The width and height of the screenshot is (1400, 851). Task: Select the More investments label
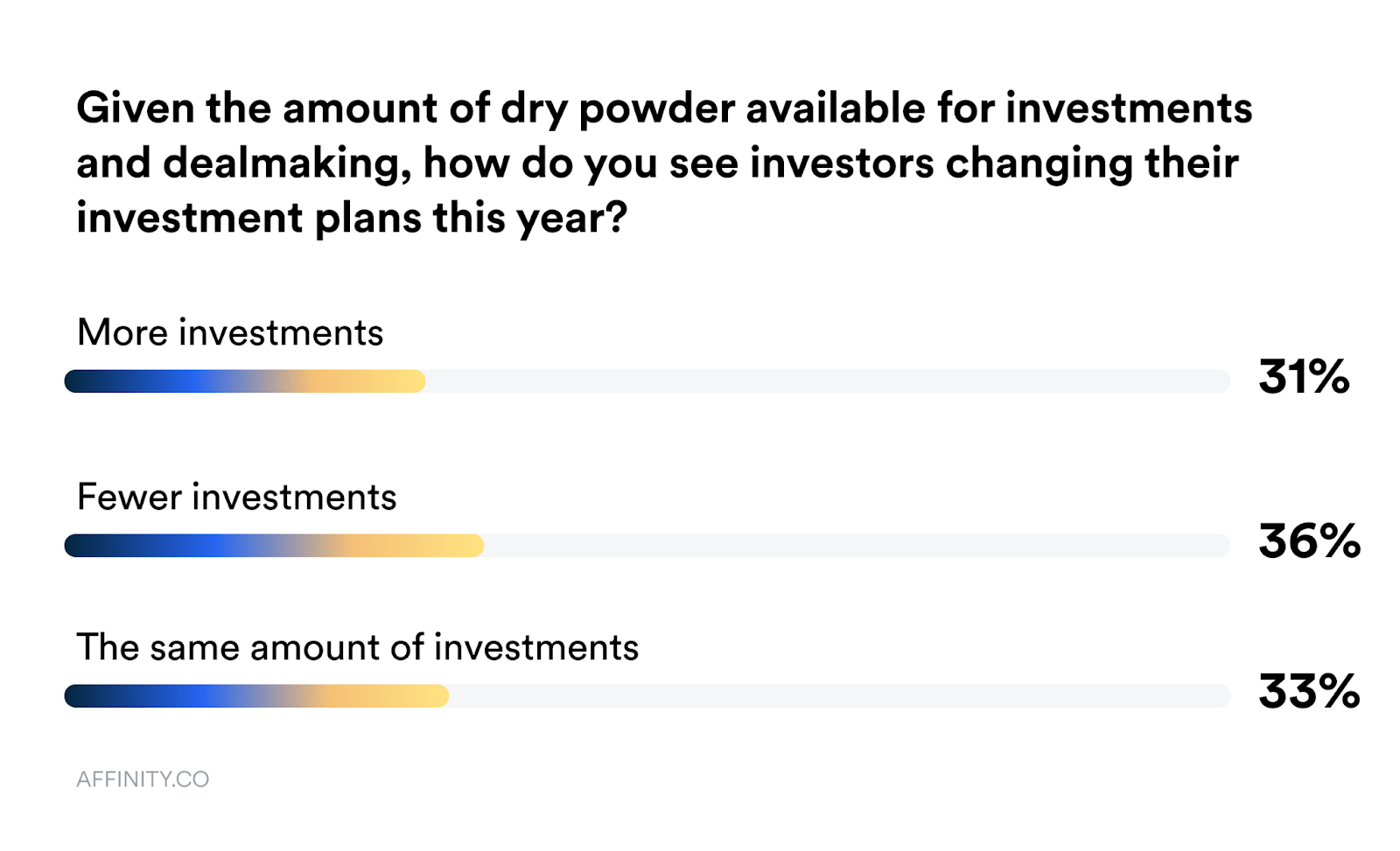pos(230,332)
